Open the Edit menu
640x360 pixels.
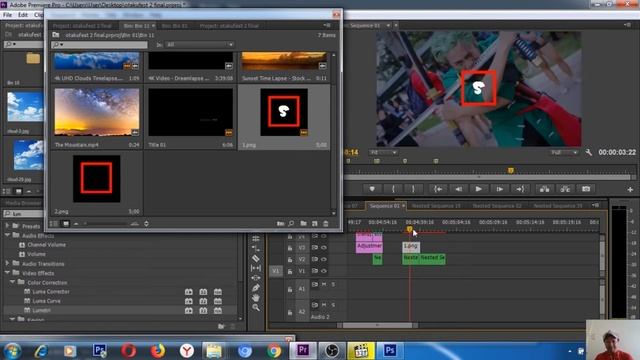(23, 15)
